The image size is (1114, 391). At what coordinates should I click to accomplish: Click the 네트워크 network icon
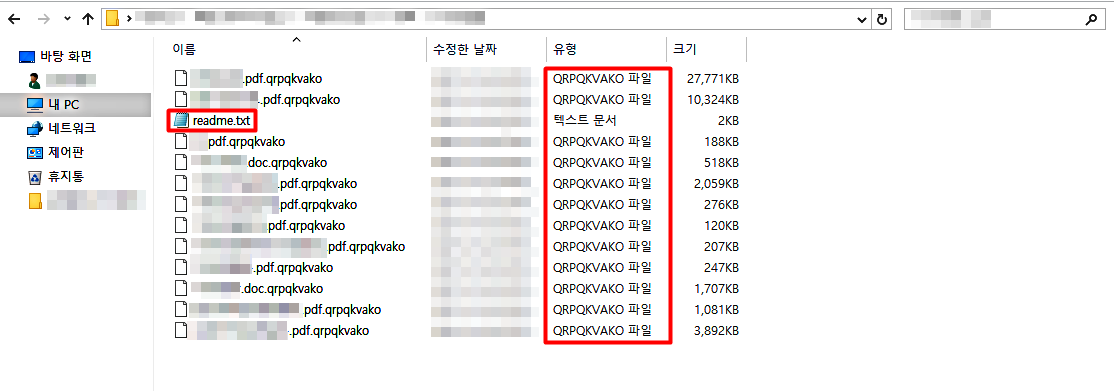click(x=34, y=129)
